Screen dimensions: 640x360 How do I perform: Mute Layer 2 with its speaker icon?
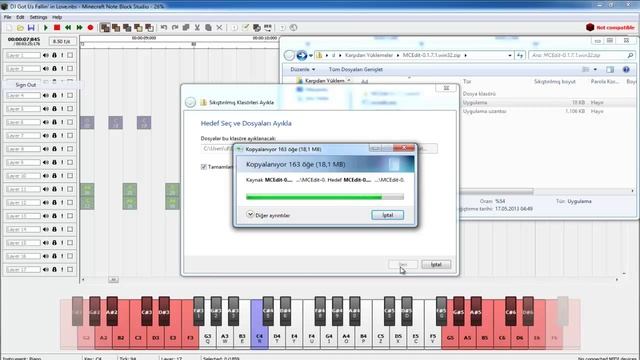coord(46,69)
